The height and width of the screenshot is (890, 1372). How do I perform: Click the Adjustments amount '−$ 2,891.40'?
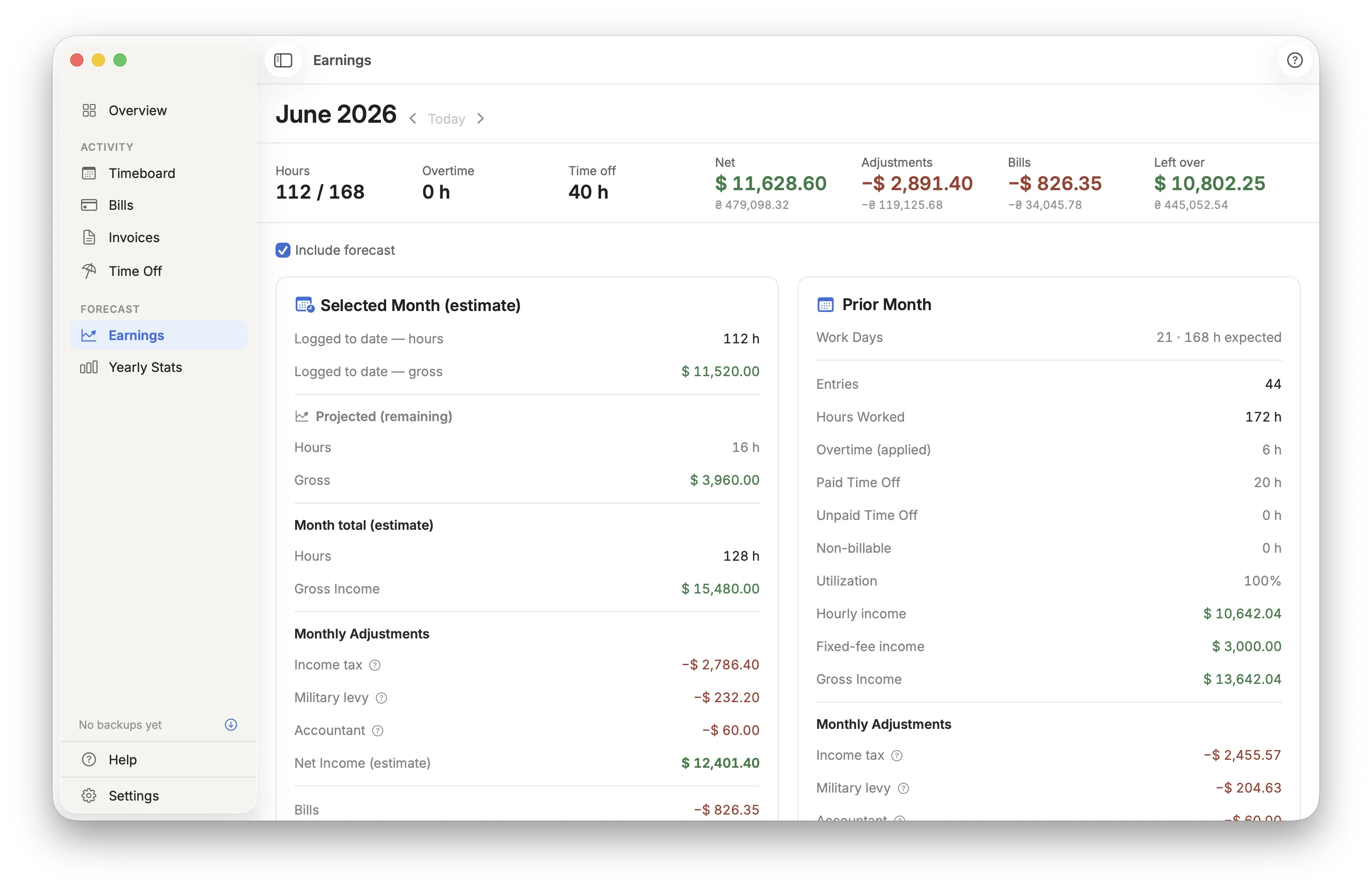click(917, 183)
